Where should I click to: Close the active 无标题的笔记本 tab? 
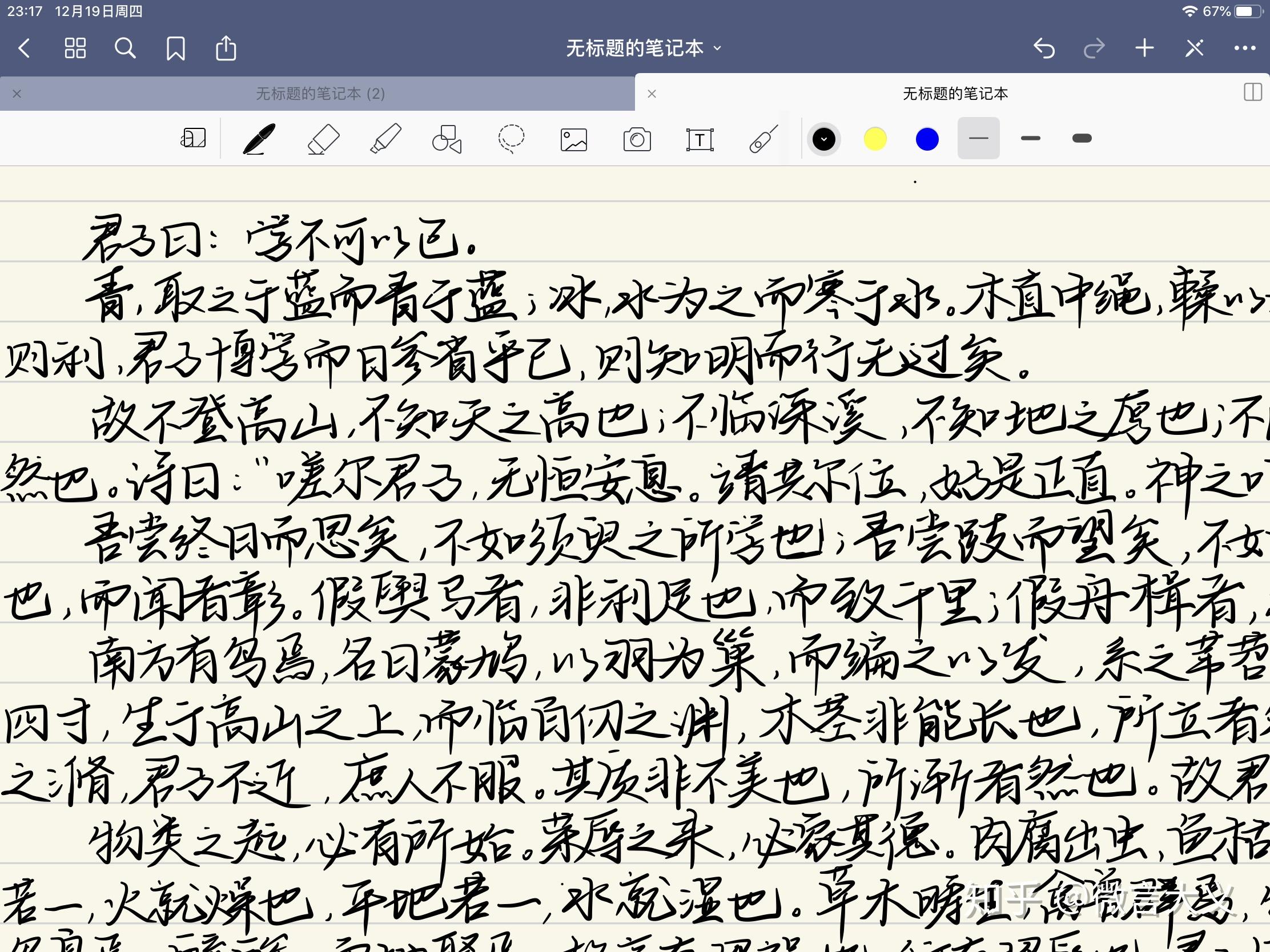(x=652, y=94)
